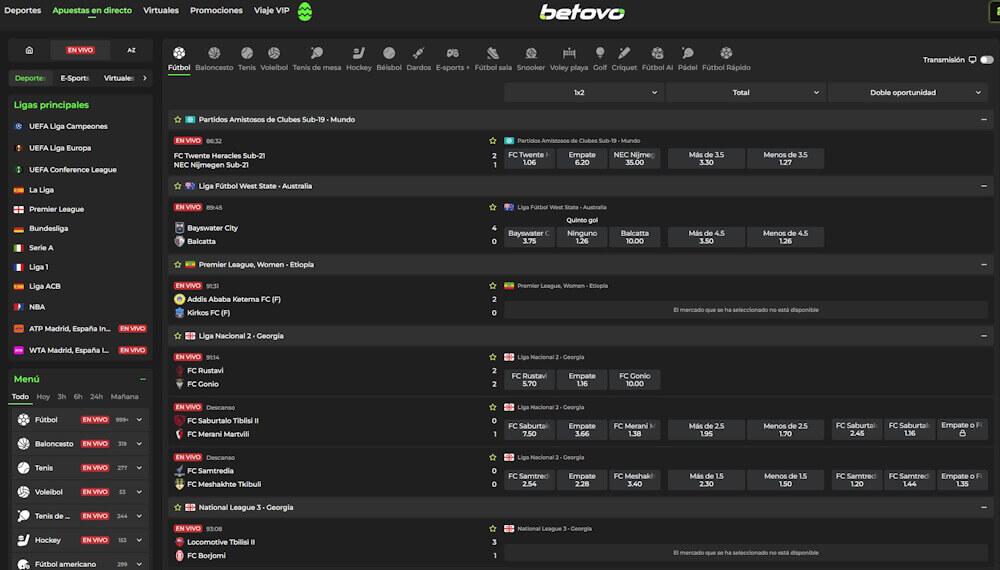Select the Fútbol sala icon
Screen dimensions: 1000x570
tap(493, 53)
